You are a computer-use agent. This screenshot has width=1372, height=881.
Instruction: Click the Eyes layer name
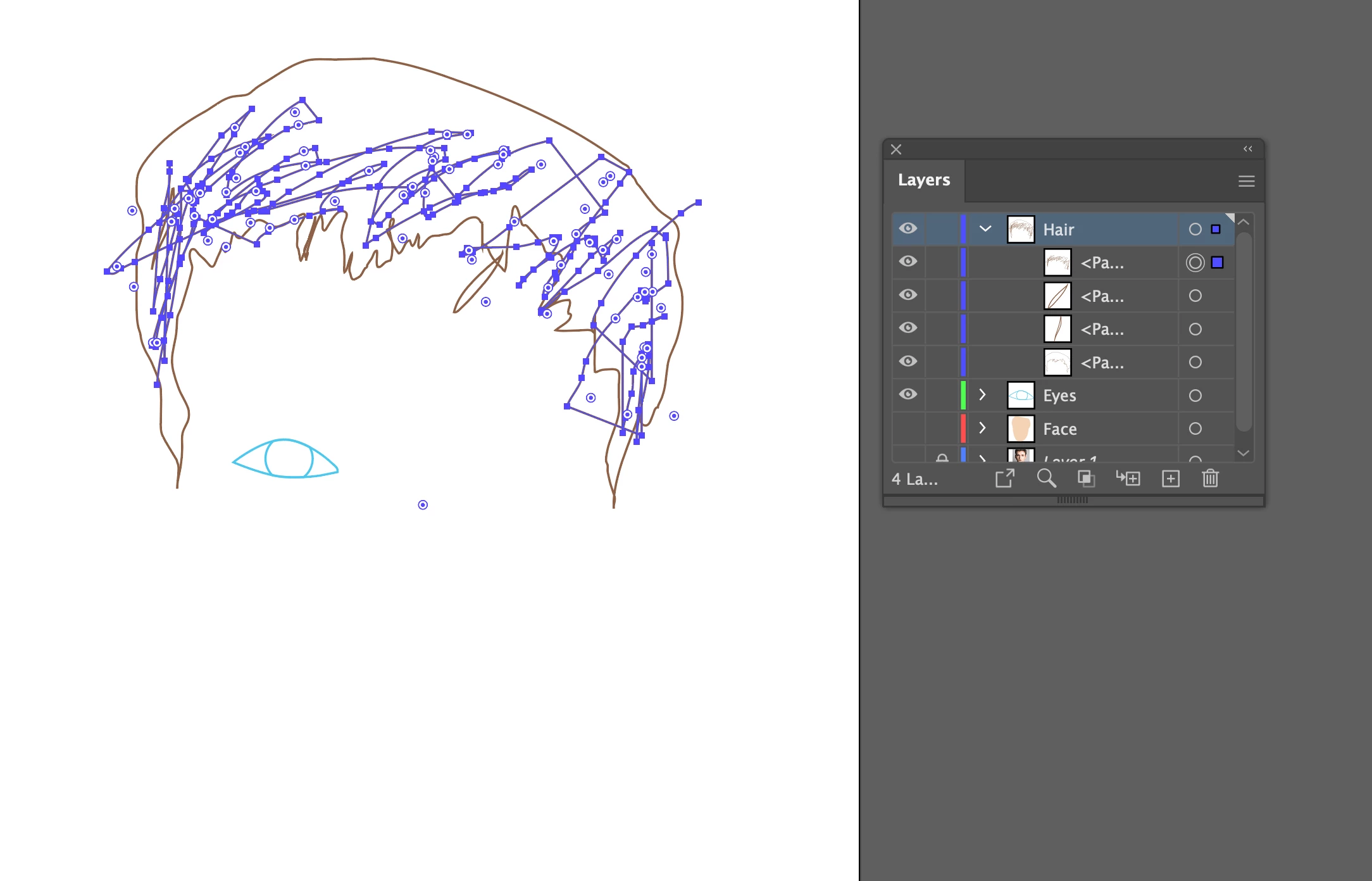pos(1059,396)
